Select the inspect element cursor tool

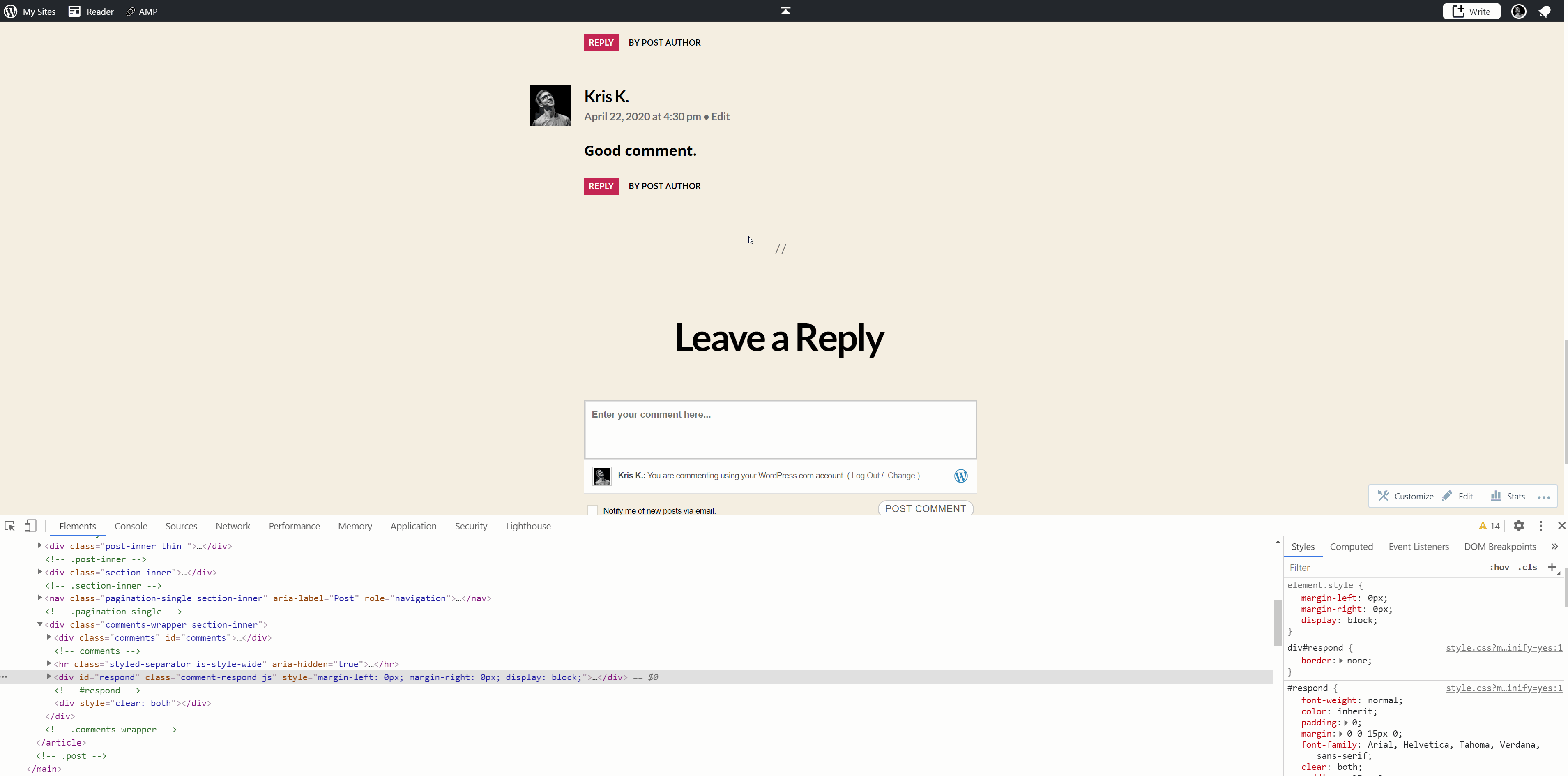[10, 526]
